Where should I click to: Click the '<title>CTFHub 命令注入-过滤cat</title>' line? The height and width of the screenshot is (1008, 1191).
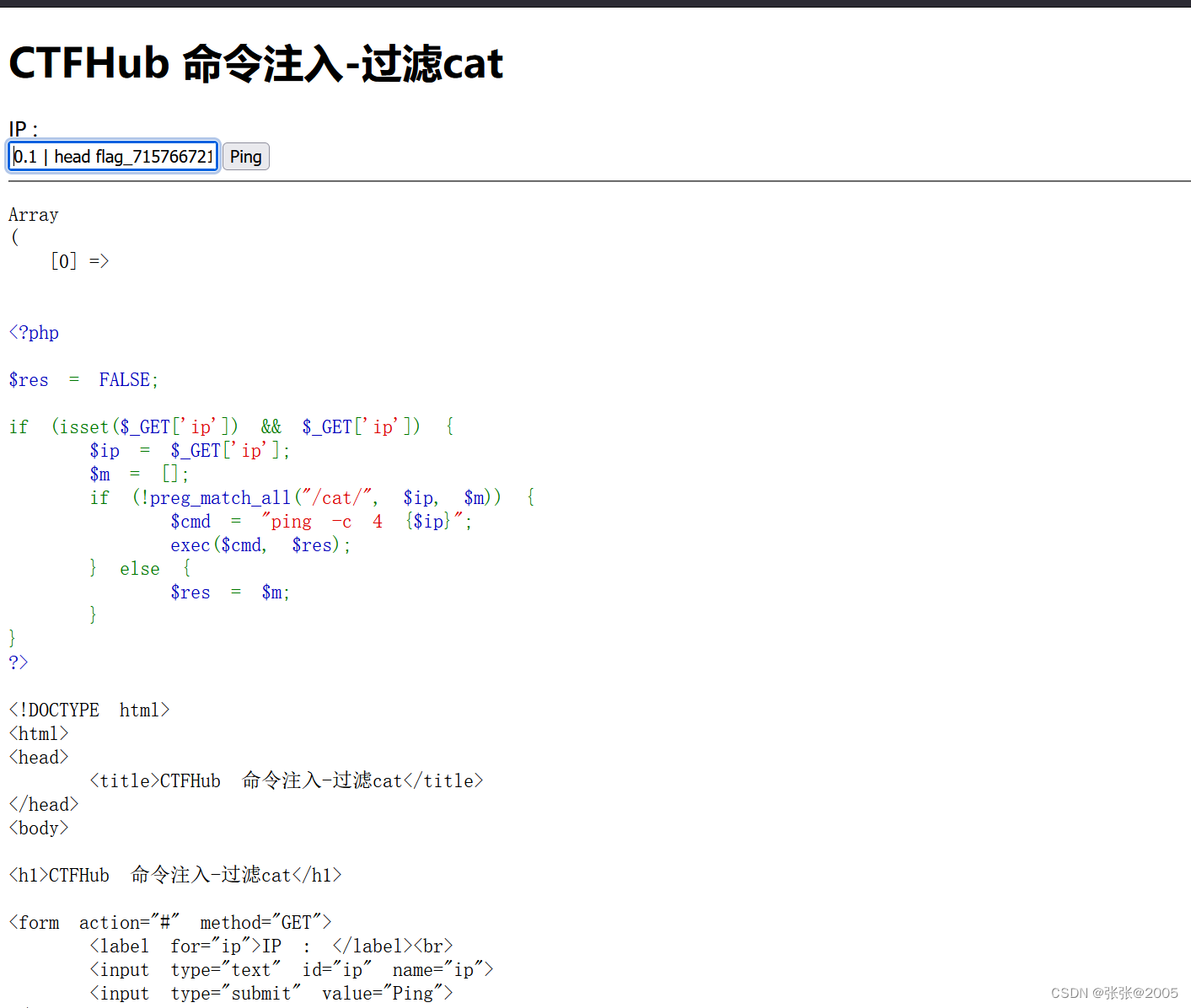(287, 781)
